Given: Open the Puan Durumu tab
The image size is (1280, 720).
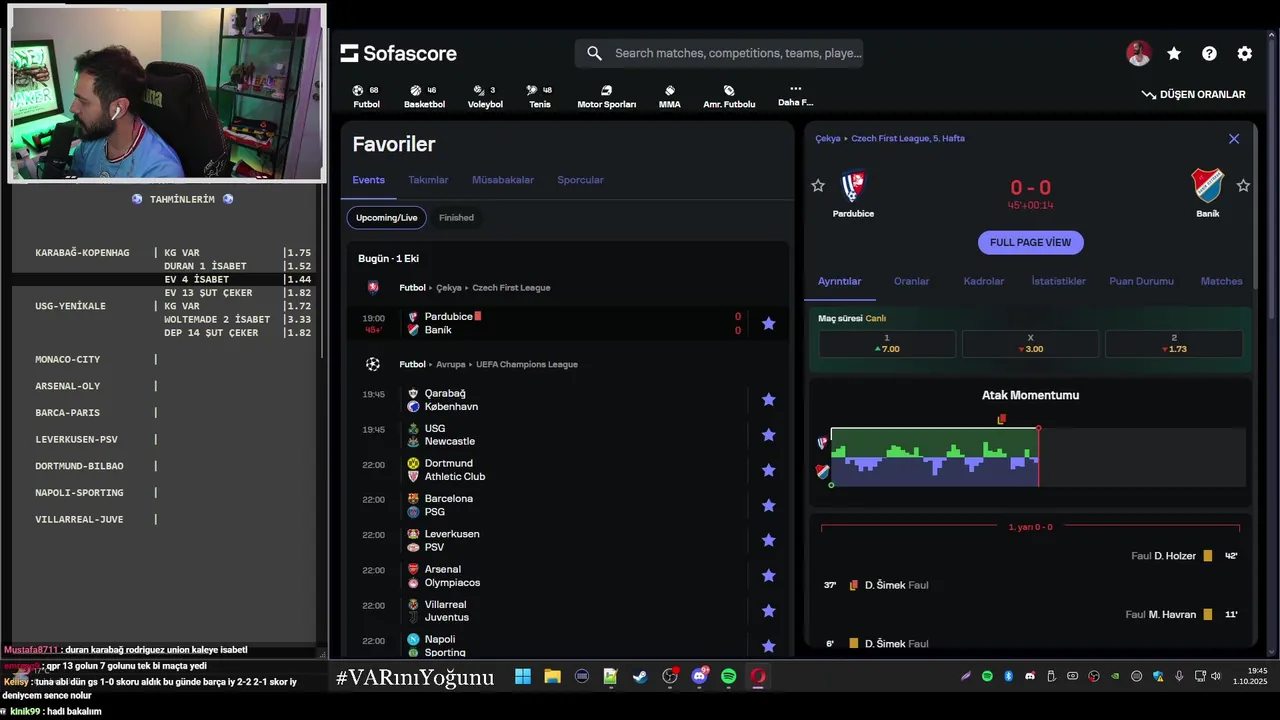Looking at the screenshot, I should pyautogui.click(x=1141, y=281).
